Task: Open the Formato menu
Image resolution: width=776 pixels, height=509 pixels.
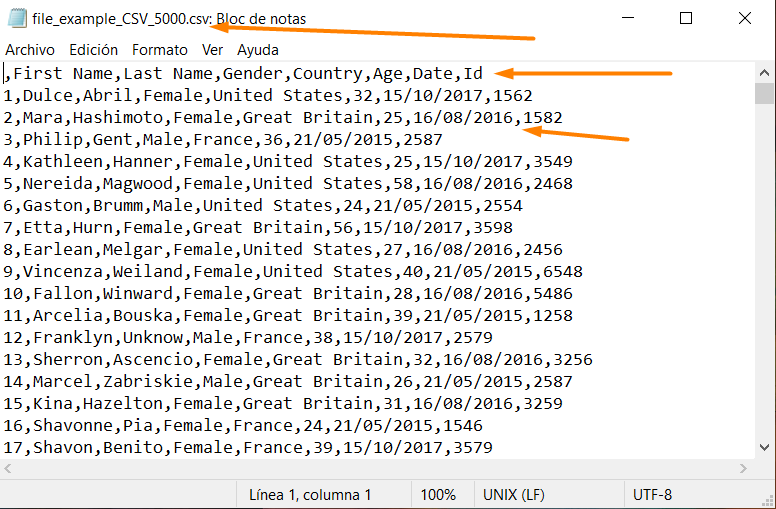Action: point(160,49)
